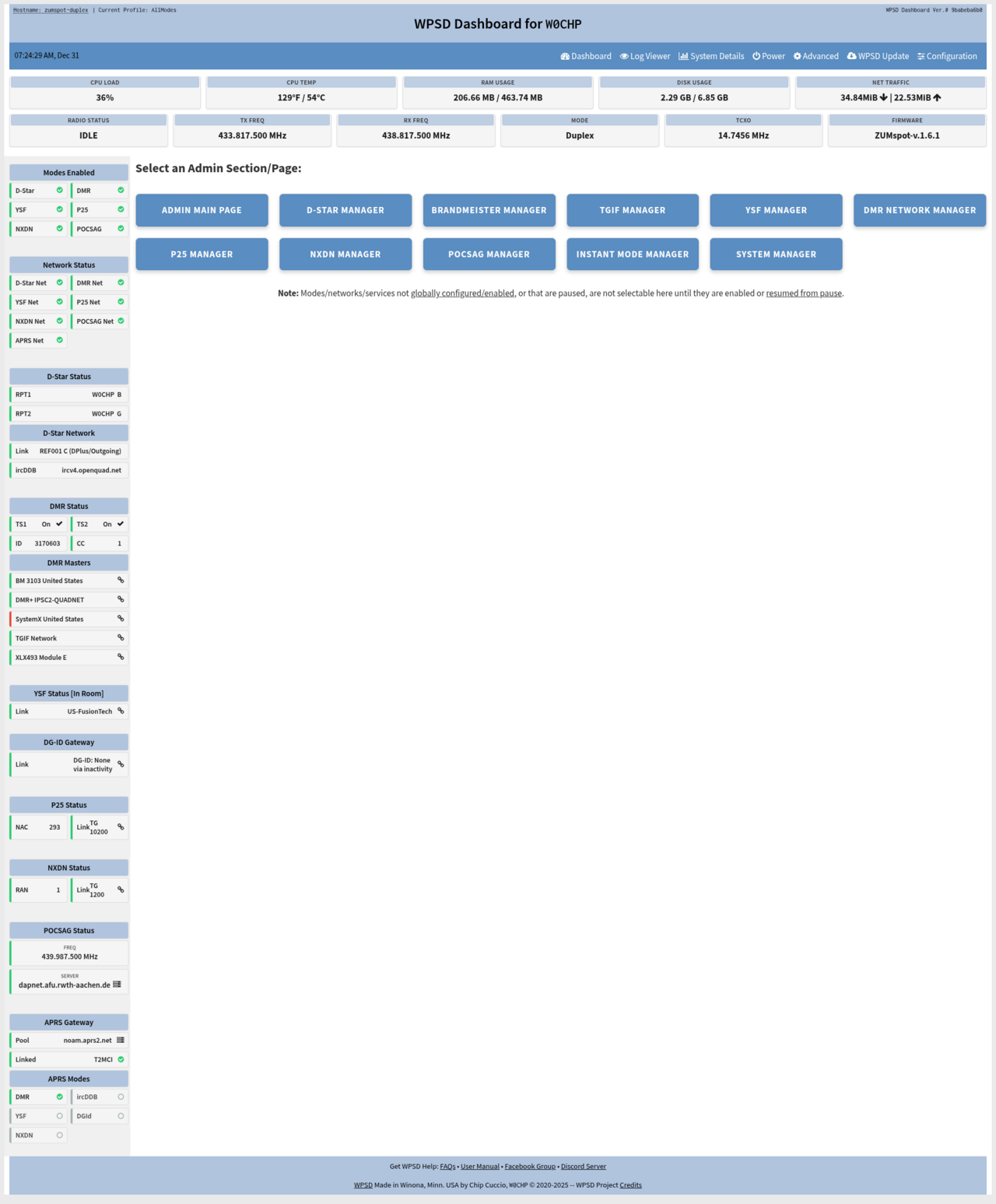The width and height of the screenshot is (996, 1204).
Task: Click the green check next to D-Star mode
Action: tap(59, 191)
